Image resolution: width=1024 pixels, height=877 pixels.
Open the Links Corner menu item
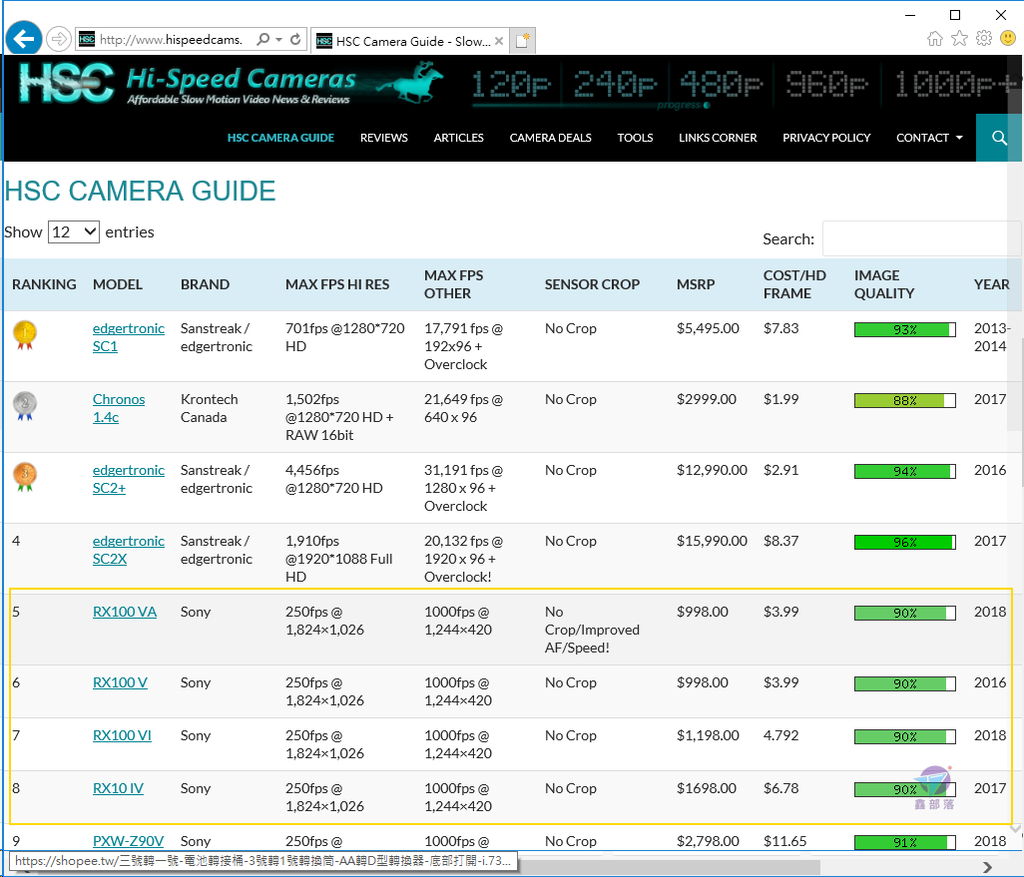click(718, 138)
